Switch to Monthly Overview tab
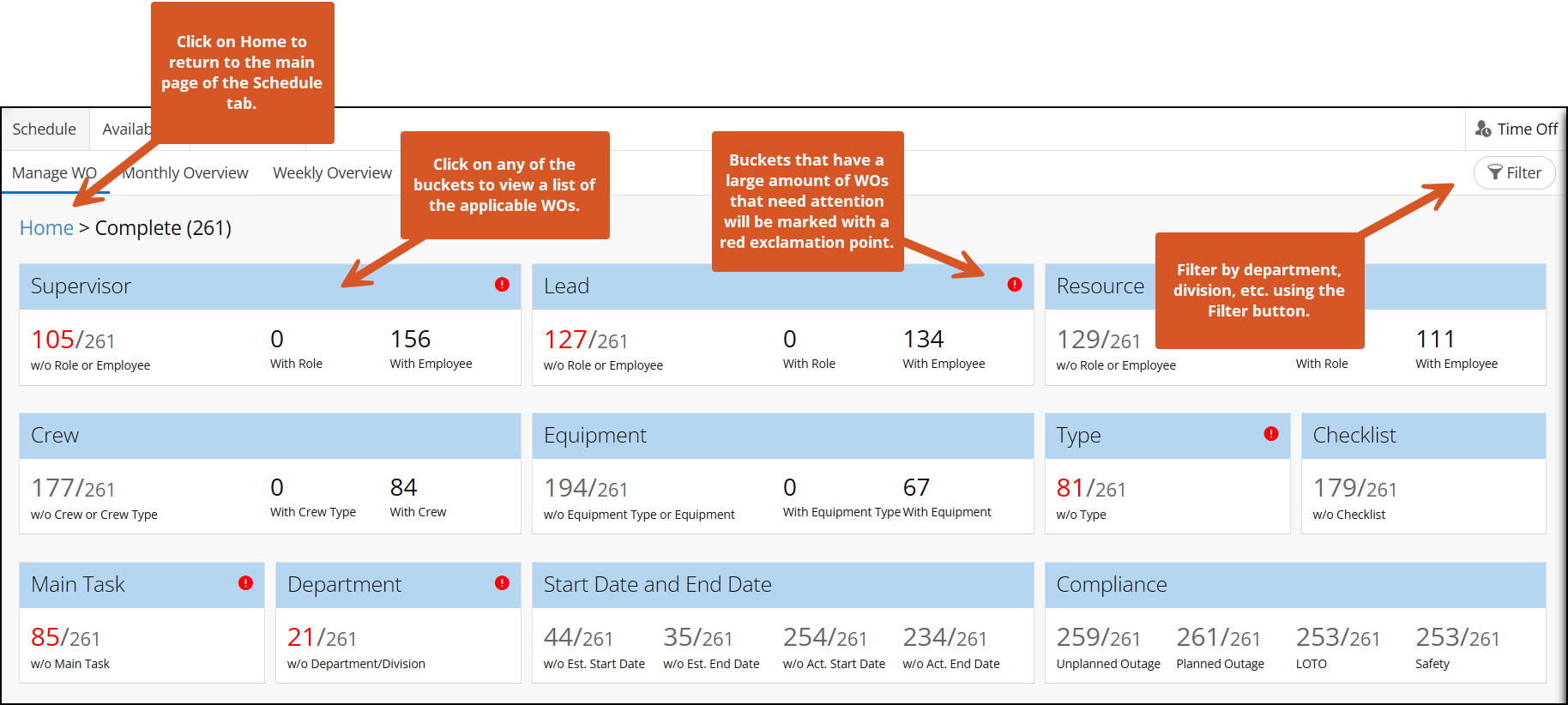Screen dimensions: 1568x705 coord(186,172)
